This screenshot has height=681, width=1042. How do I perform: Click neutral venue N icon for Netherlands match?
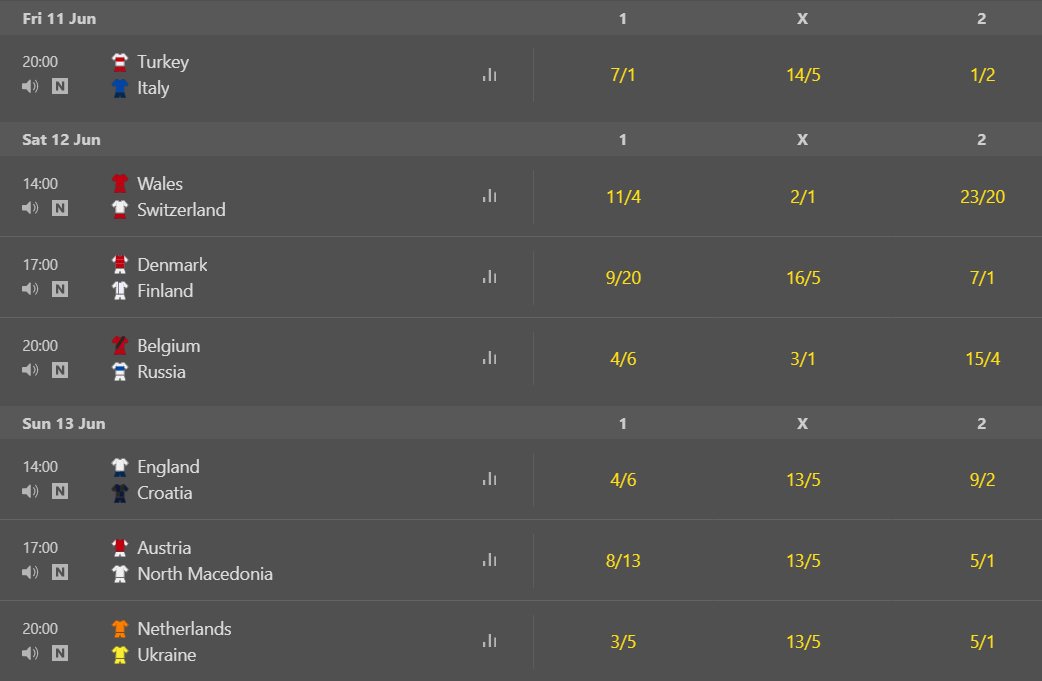coord(60,653)
